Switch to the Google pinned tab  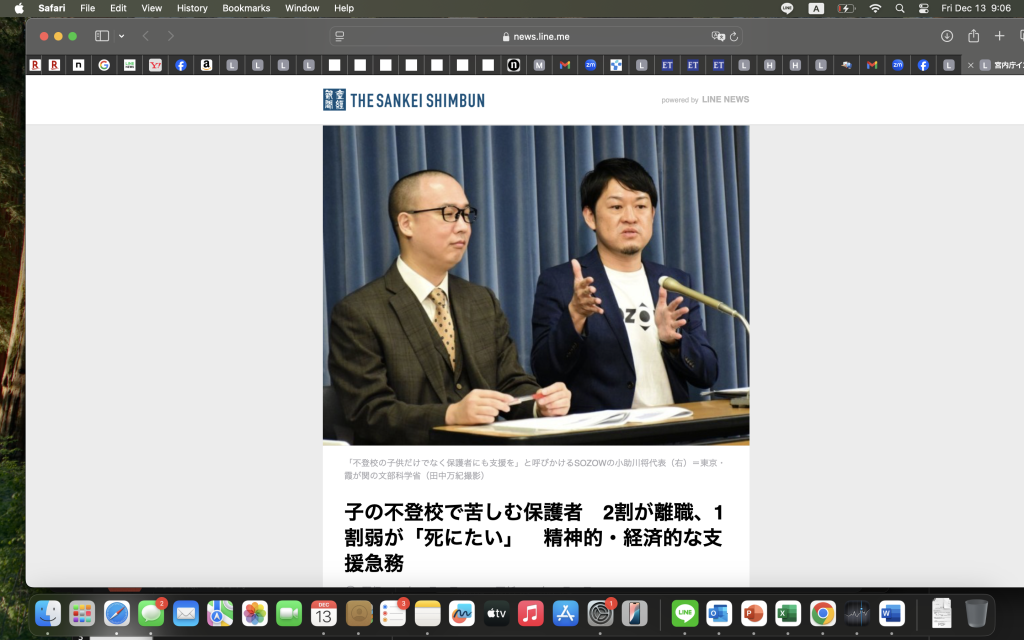[104, 65]
